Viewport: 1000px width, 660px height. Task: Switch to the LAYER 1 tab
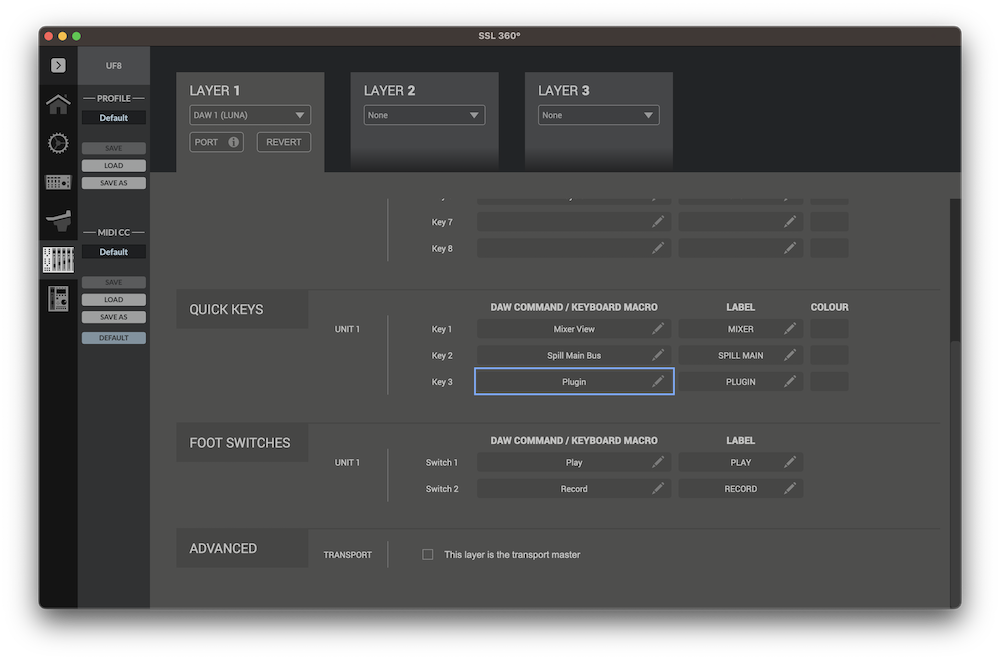tap(215, 91)
